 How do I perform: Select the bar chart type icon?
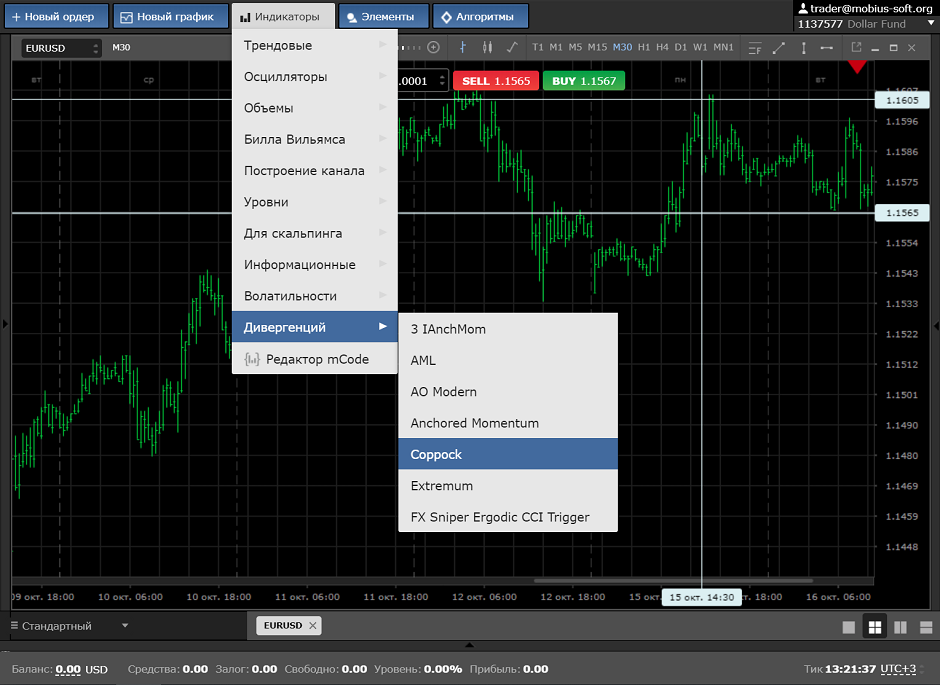[x=462, y=47]
